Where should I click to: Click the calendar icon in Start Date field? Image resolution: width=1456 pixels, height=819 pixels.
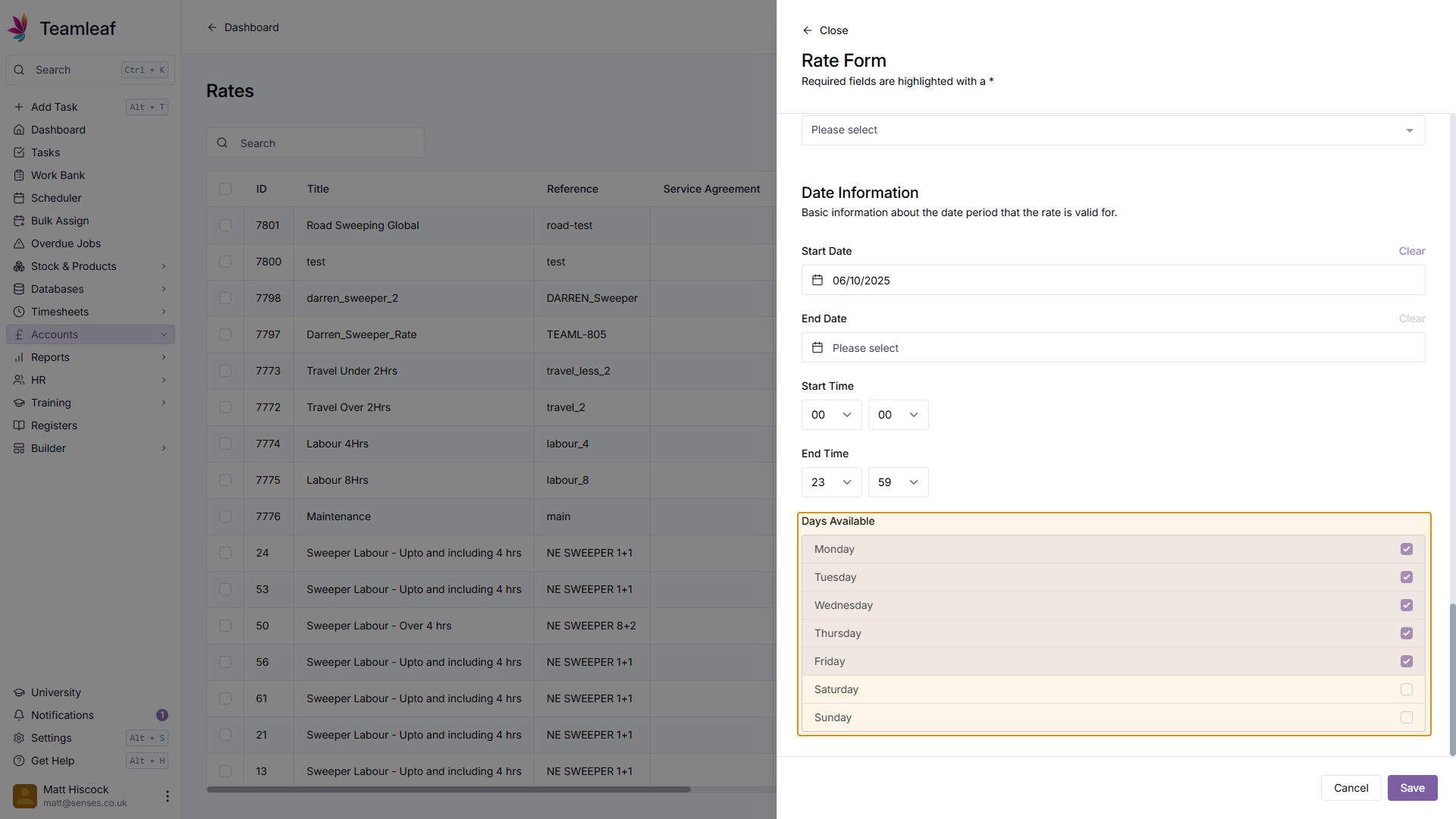tap(817, 281)
